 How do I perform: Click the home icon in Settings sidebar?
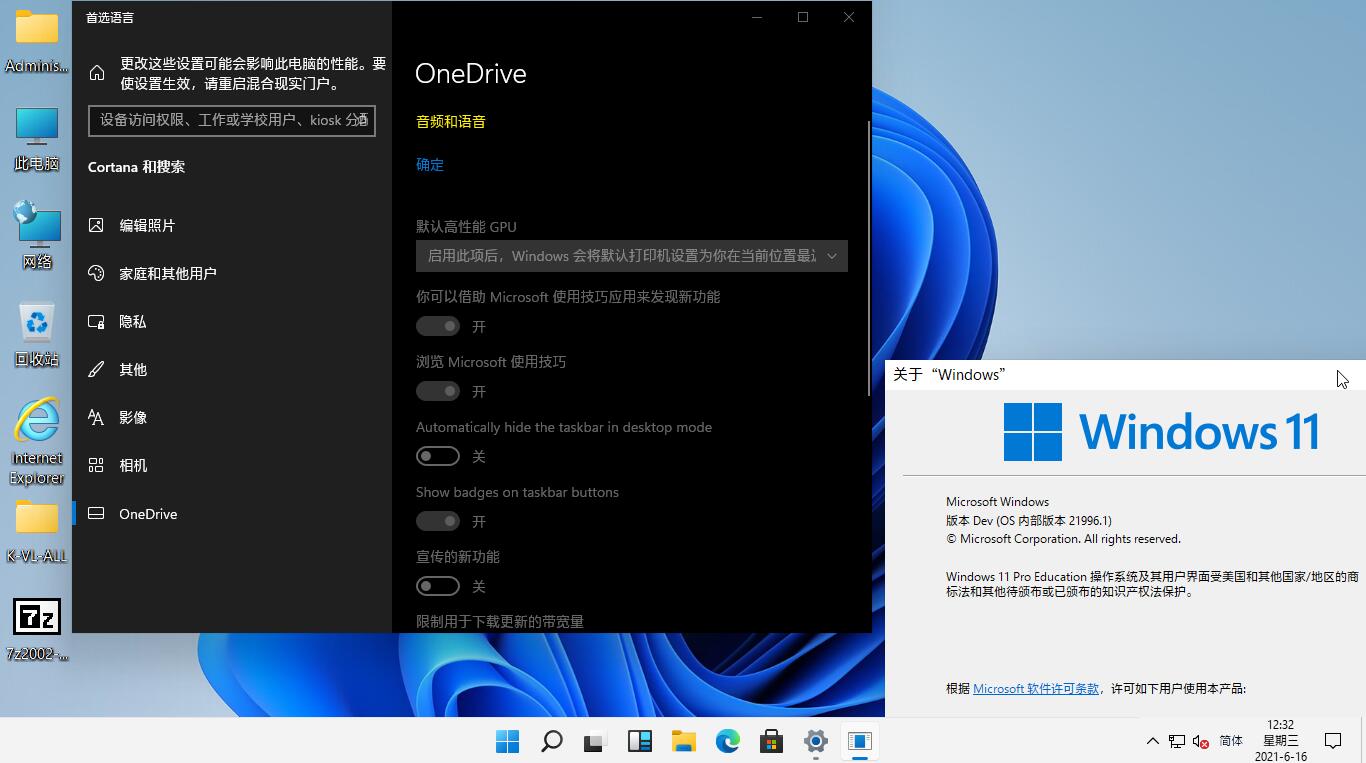click(97, 73)
